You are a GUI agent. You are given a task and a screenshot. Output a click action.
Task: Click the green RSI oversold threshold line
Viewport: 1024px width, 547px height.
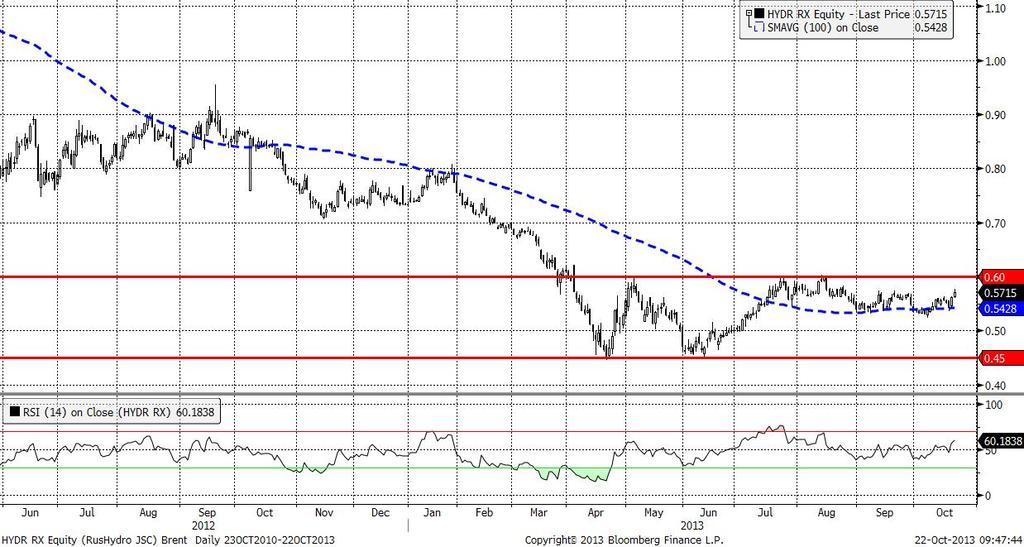click(488, 467)
